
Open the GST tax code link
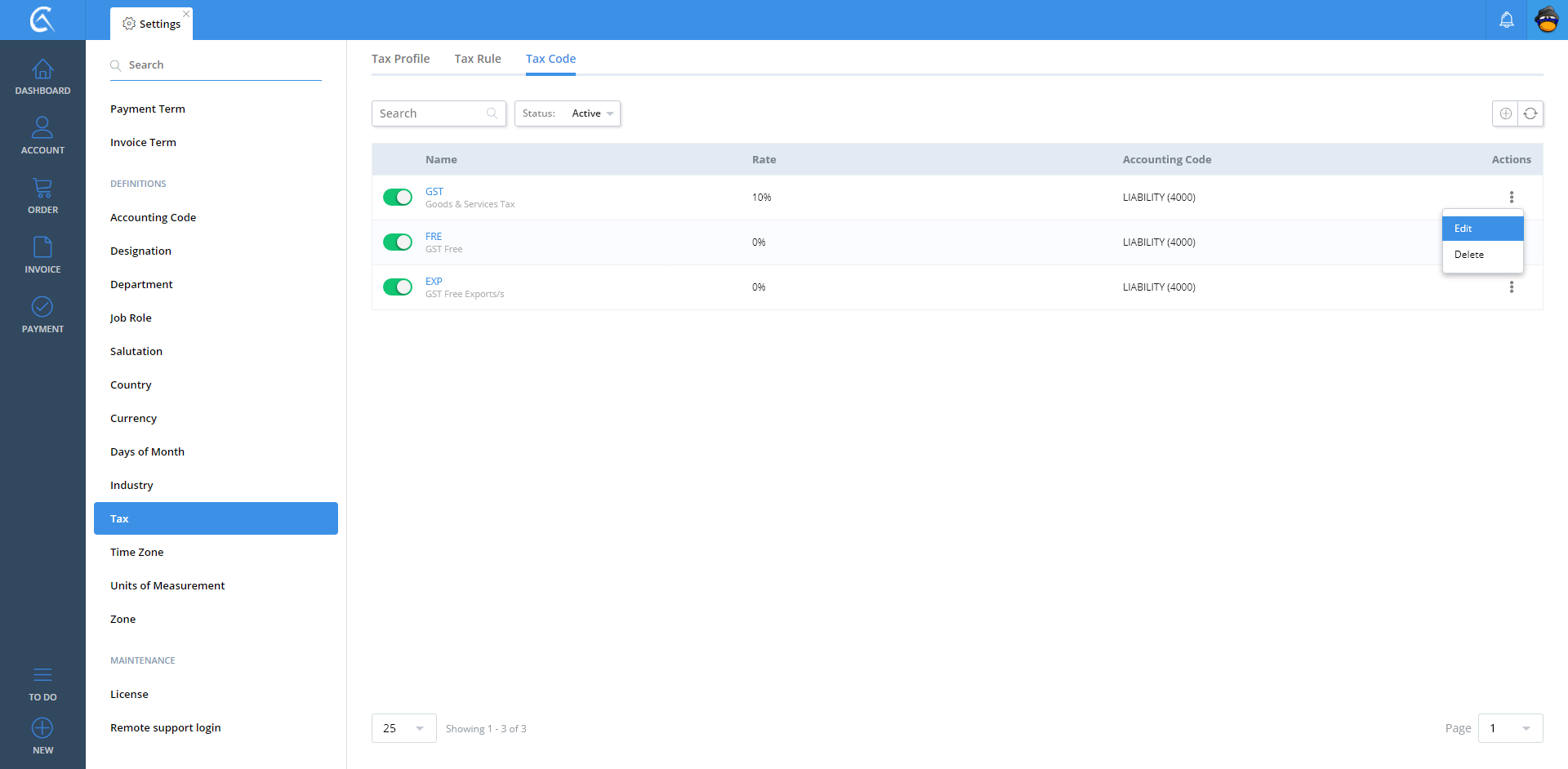click(434, 192)
